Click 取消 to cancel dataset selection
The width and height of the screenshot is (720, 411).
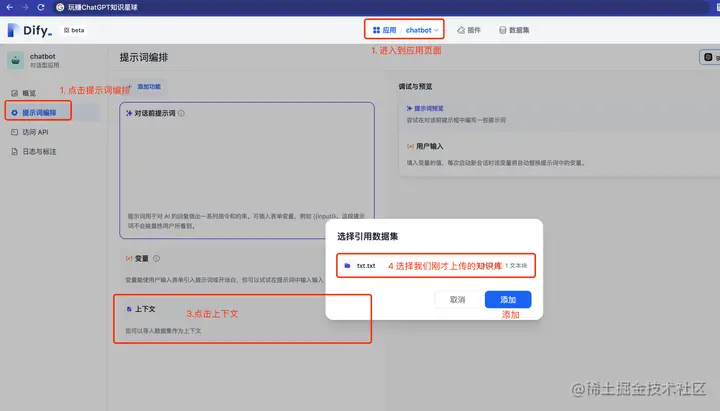pyautogui.click(x=457, y=299)
